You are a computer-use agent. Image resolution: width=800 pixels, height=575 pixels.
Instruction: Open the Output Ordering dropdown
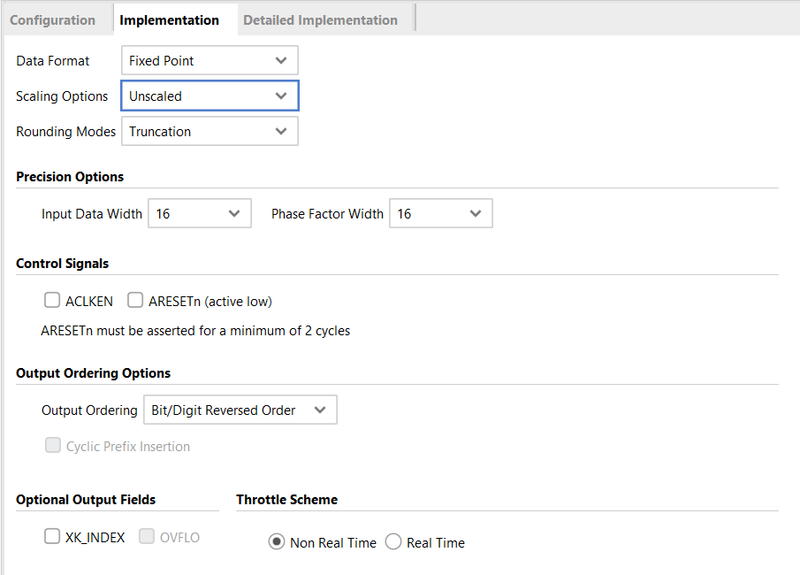pyautogui.click(x=240, y=410)
